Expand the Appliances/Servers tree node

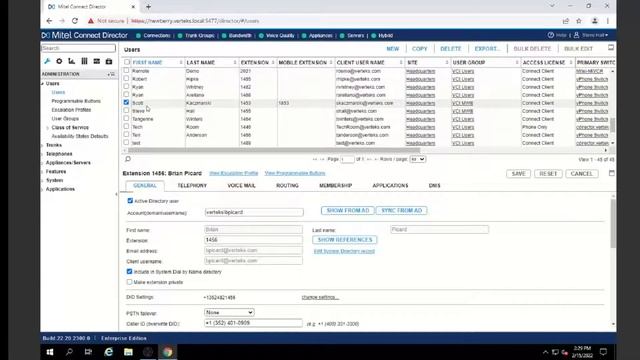[x=42, y=163]
